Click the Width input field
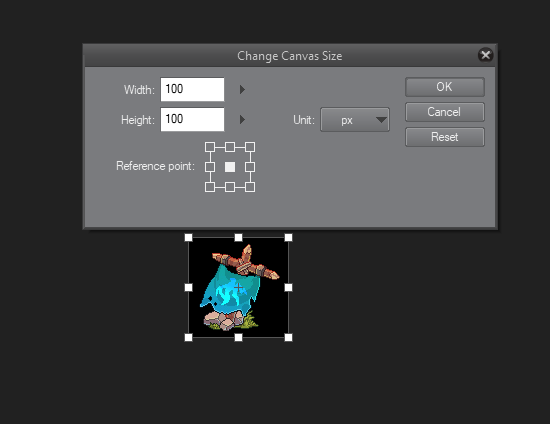This screenshot has height=424, width=550. 192,89
